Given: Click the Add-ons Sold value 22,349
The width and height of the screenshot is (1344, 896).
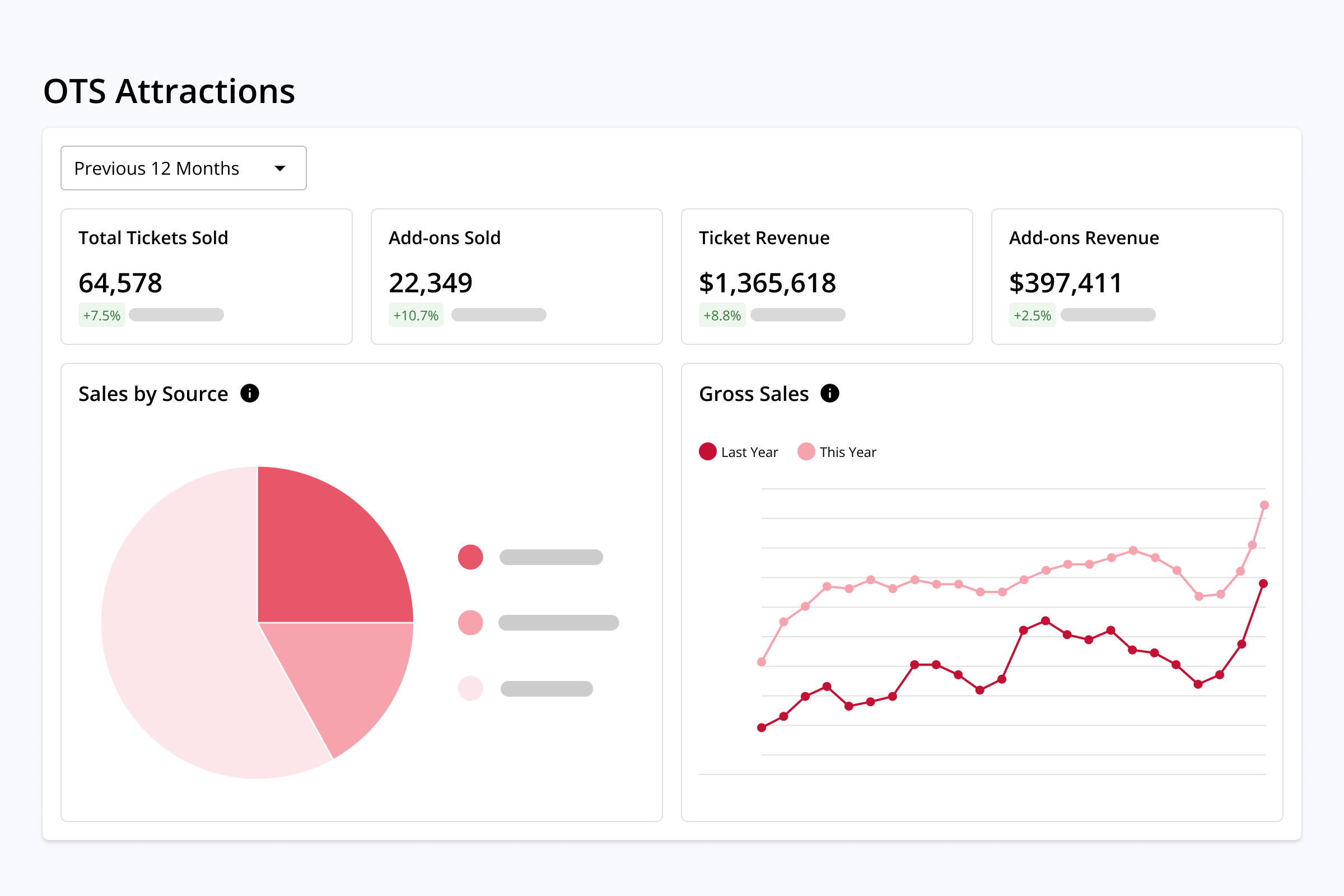Looking at the screenshot, I should (430, 283).
